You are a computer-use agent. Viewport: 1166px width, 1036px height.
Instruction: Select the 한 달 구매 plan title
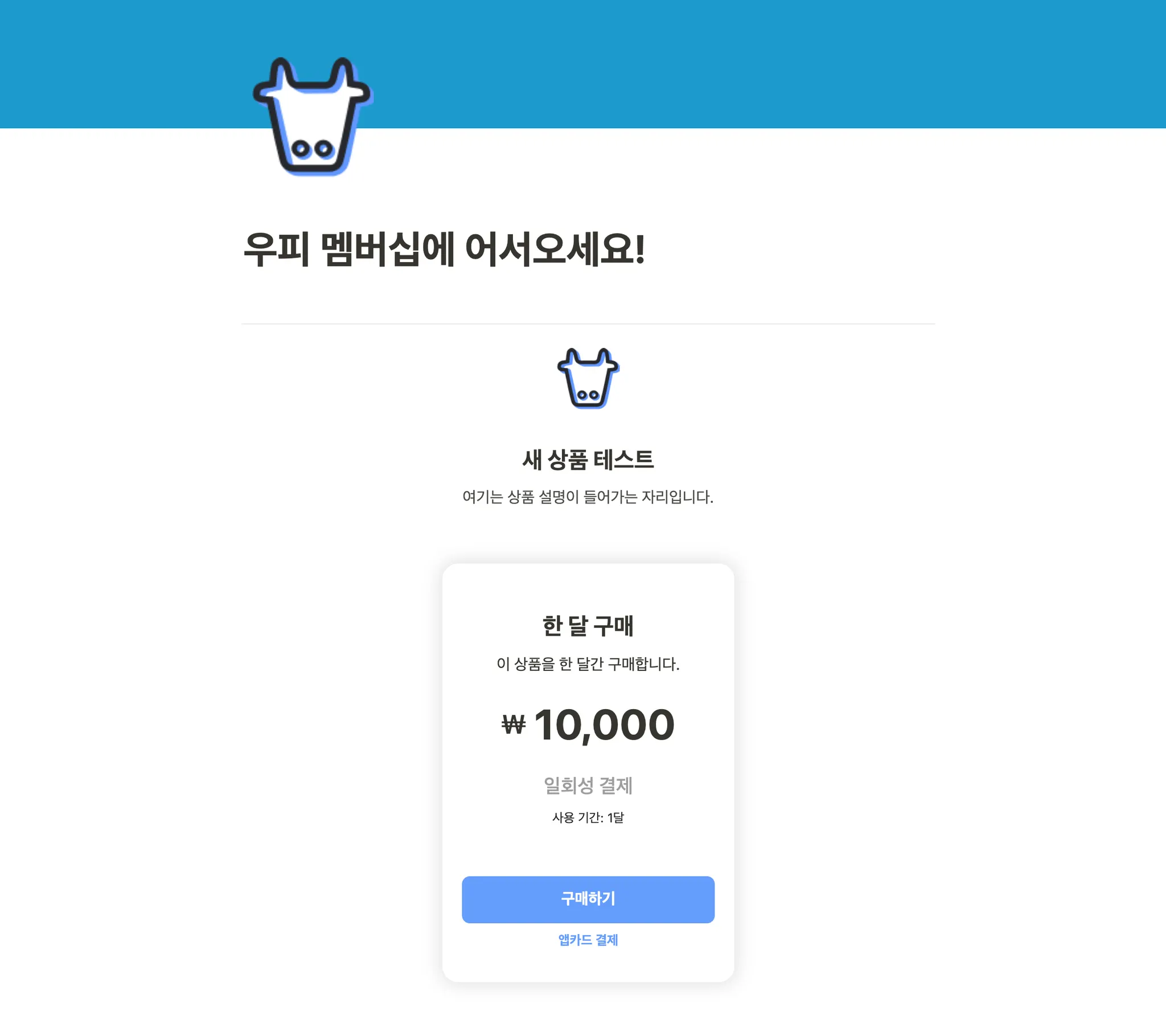pos(588,625)
